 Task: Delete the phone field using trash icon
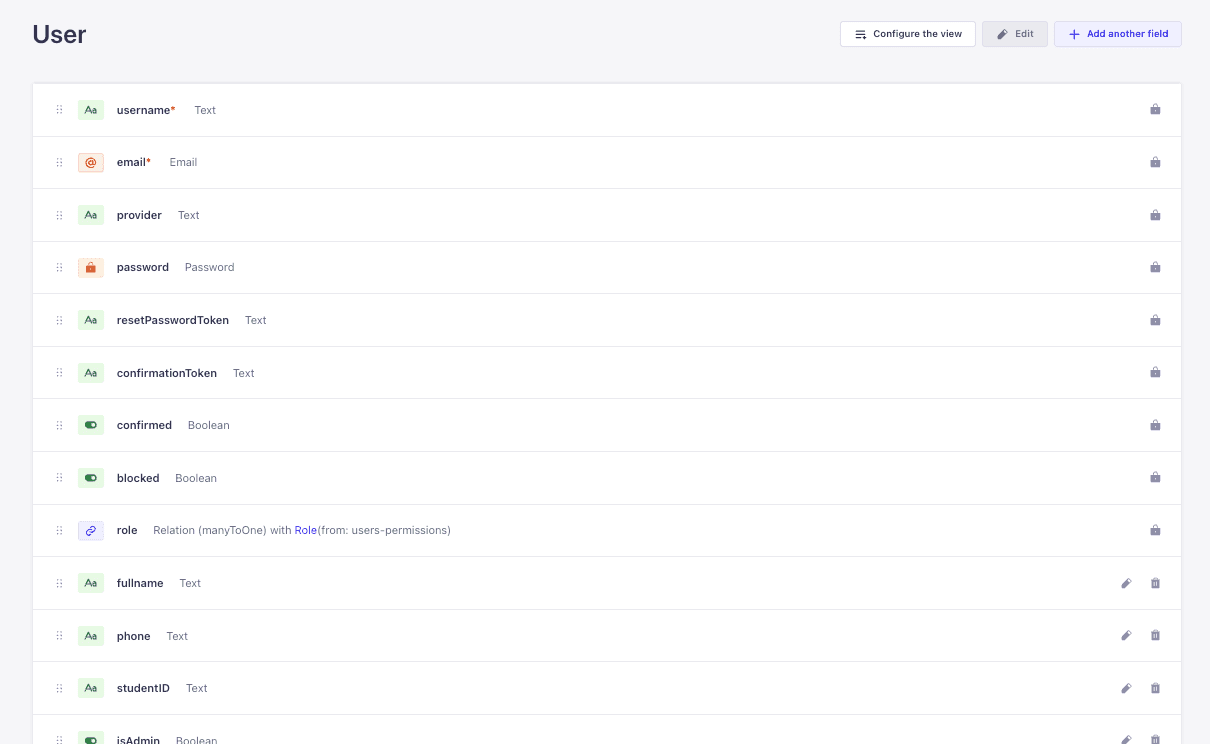click(x=1155, y=635)
